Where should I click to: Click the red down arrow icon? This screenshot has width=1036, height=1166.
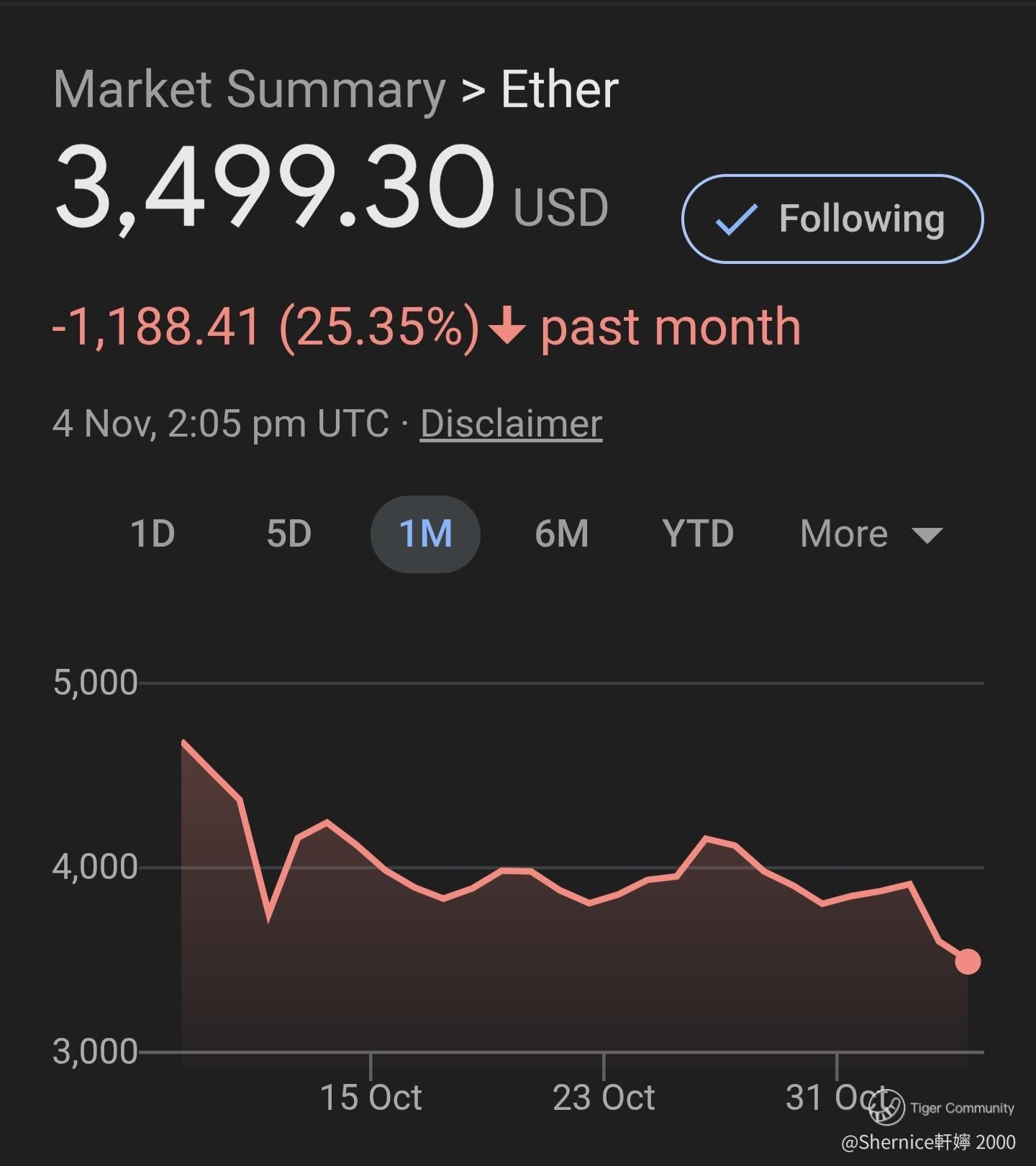tap(506, 327)
